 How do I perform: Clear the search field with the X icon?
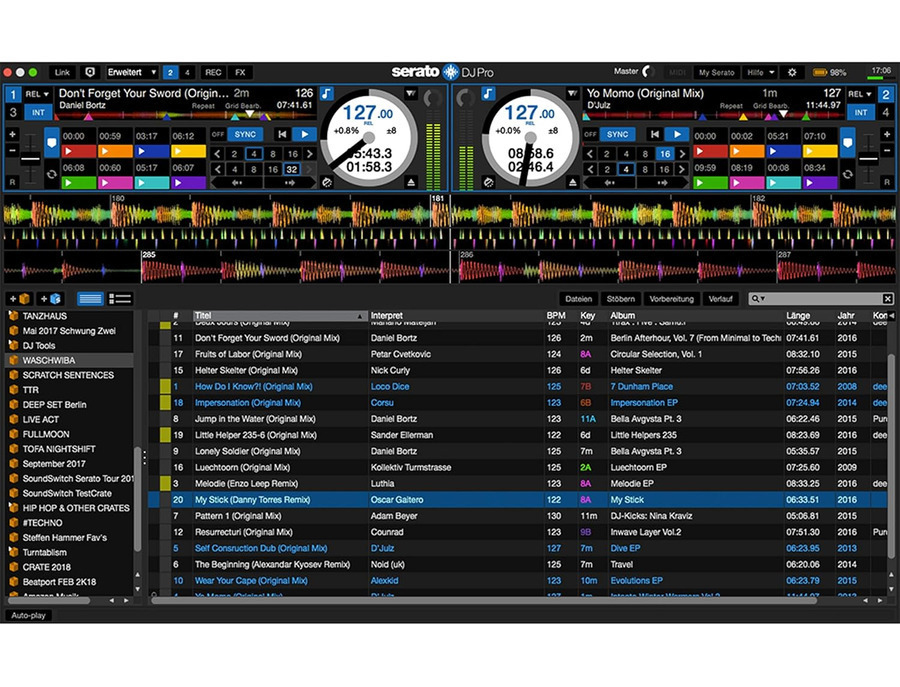click(x=887, y=298)
